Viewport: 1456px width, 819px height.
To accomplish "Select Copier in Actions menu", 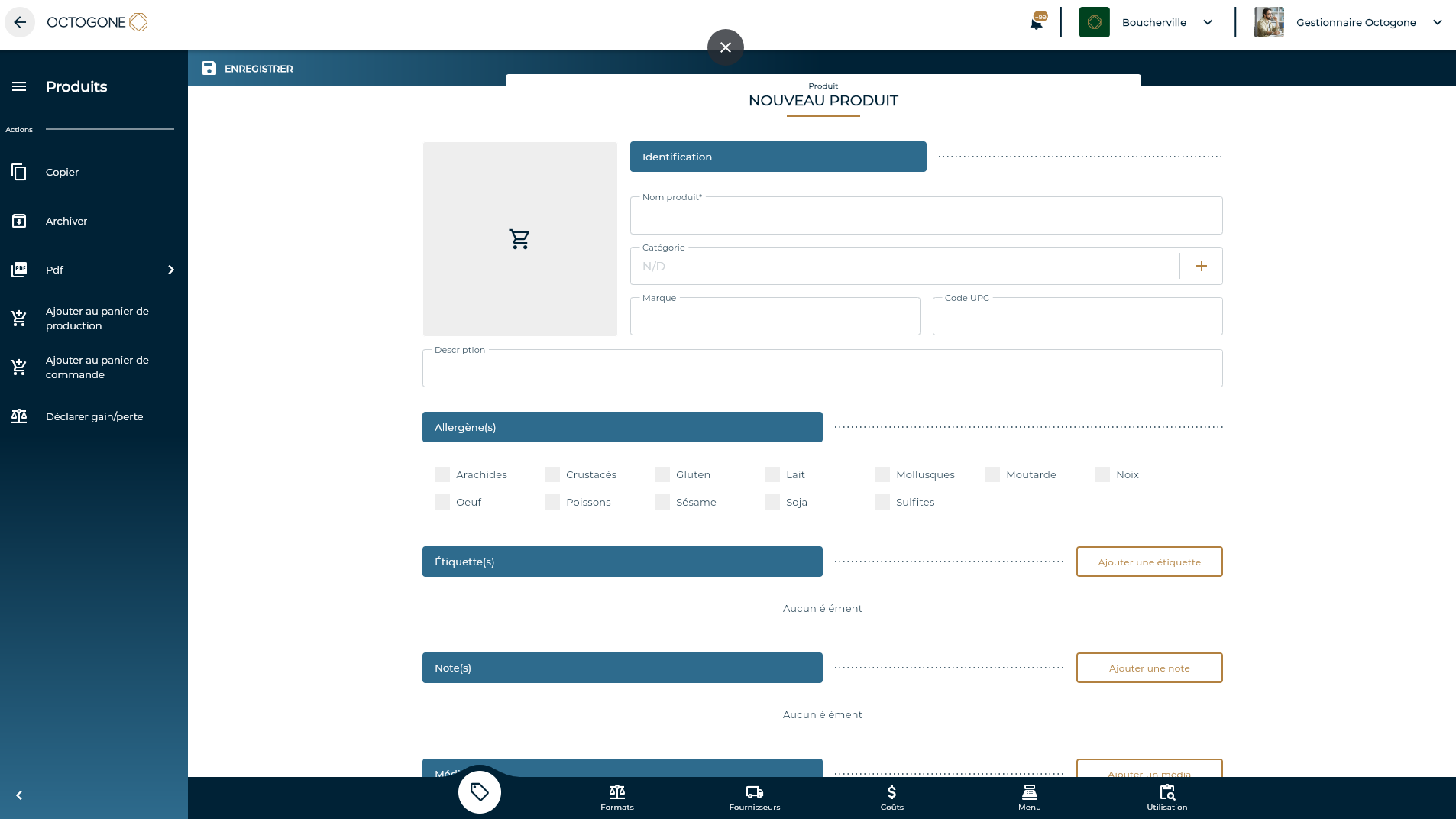I will pyautogui.click(x=94, y=172).
